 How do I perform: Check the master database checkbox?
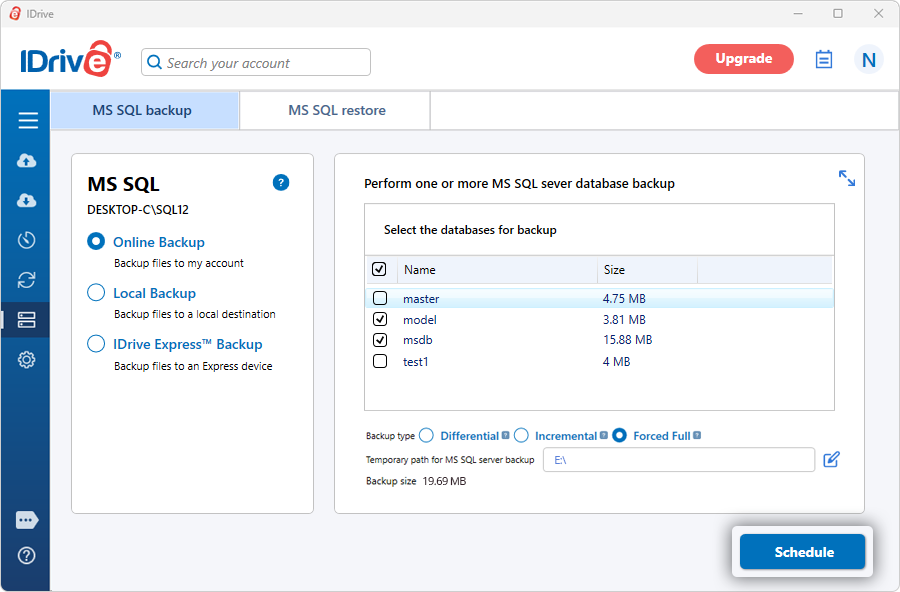tap(380, 298)
